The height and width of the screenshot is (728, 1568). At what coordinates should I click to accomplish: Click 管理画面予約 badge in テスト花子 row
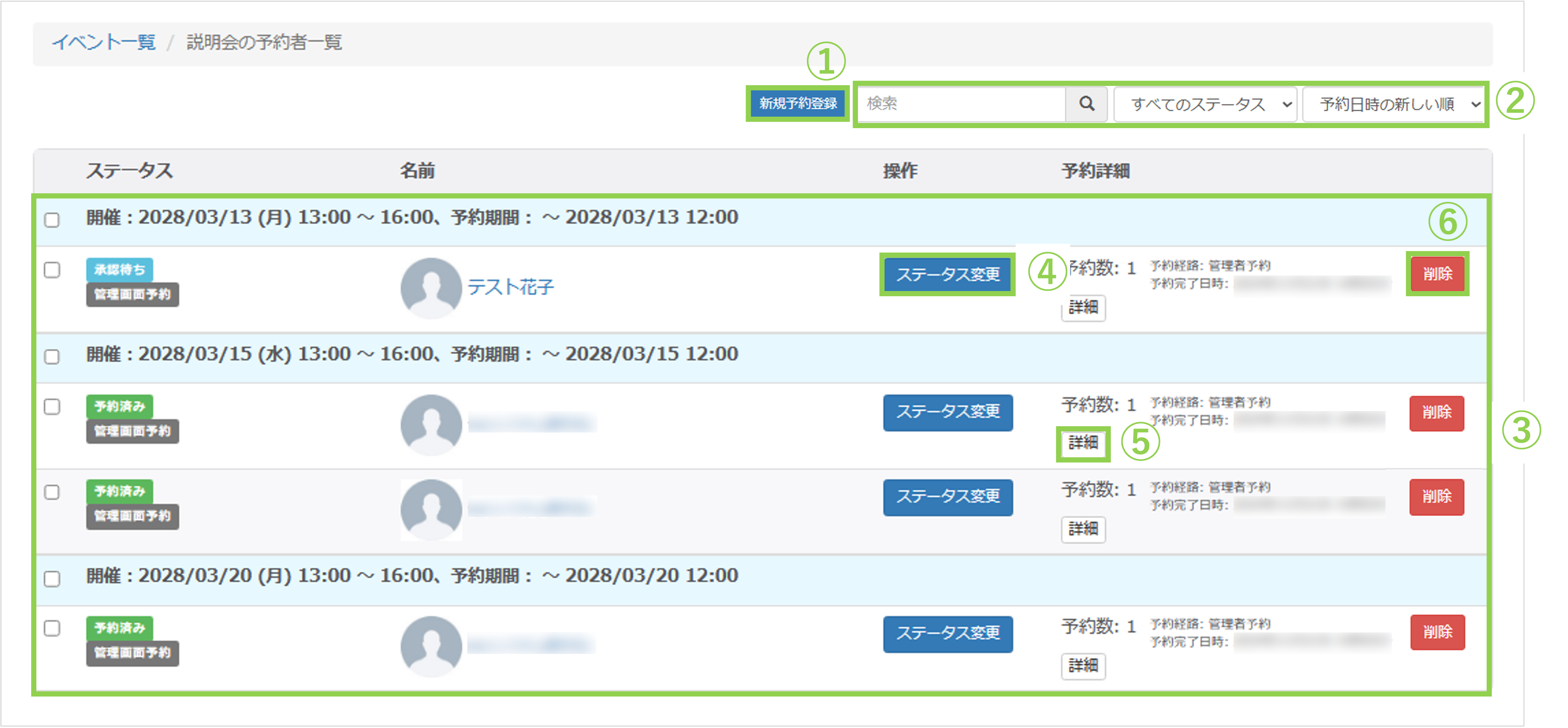[x=132, y=295]
